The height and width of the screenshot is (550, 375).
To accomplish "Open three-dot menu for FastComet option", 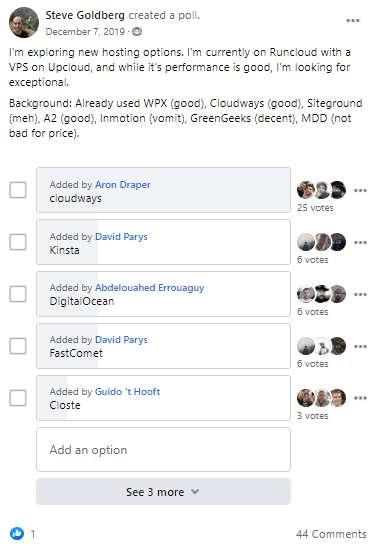I will (x=360, y=347).
